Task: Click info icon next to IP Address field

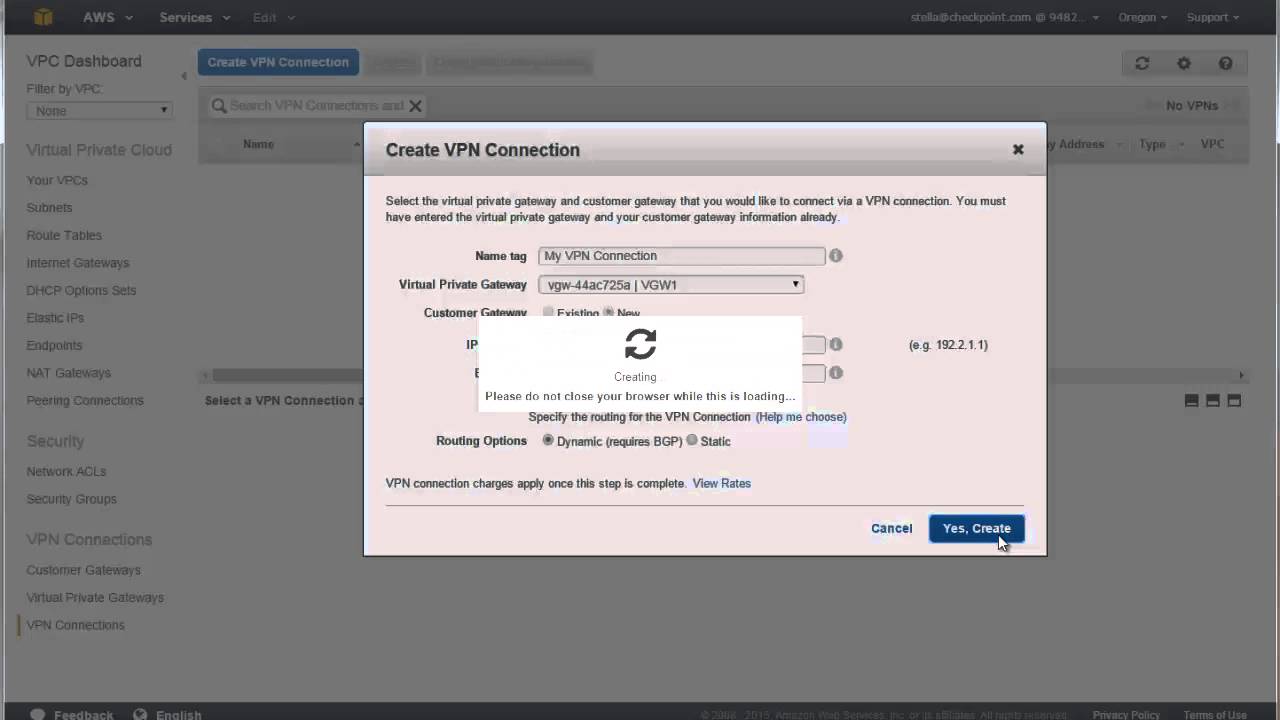Action: pos(836,344)
